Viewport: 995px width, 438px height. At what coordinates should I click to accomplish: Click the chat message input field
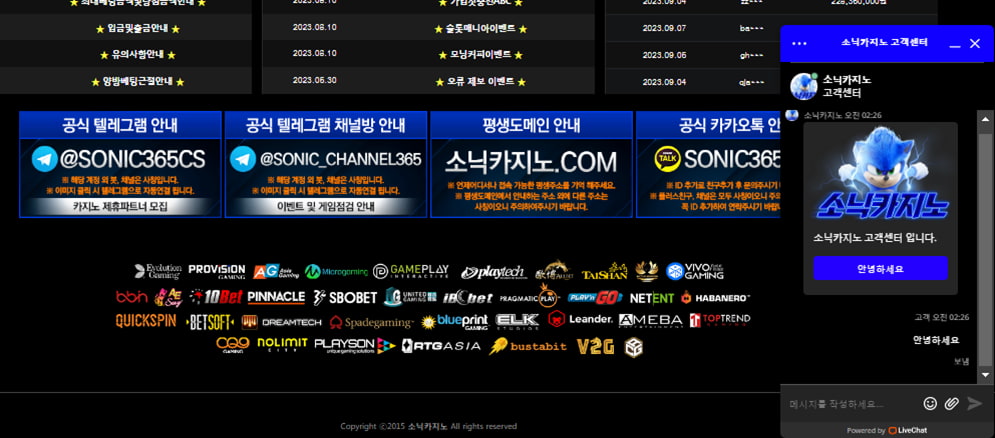(x=850, y=404)
